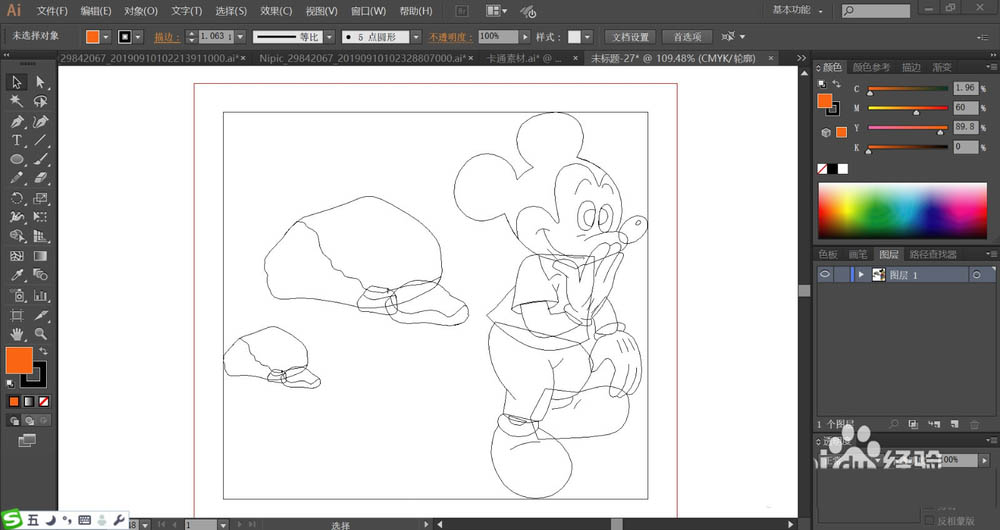Select the Free Transform tool
Screen dimensions: 1000x530
point(40,217)
